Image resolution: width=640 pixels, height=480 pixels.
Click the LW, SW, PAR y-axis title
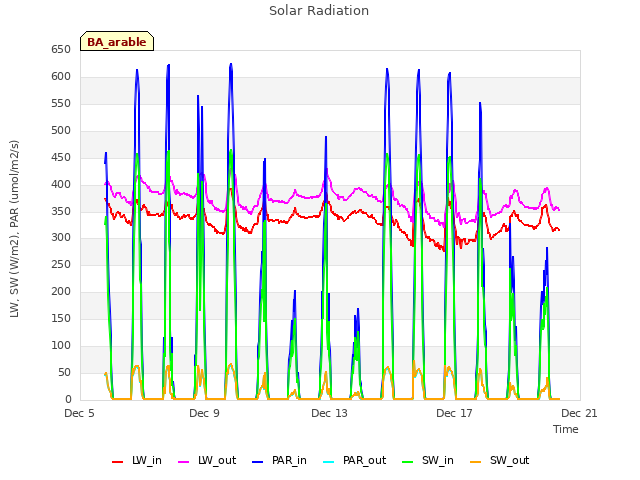(x=14, y=229)
